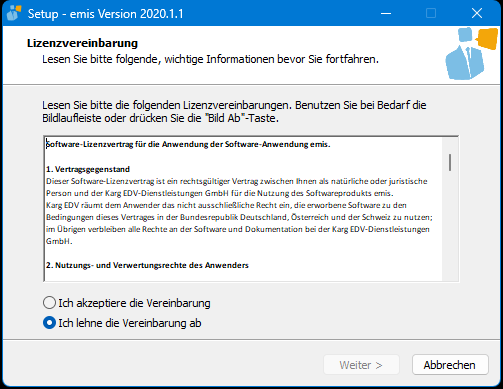Click the license heading 'Software-Lizenzvertrag für die Anwendung'
This screenshot has height=389, width=503.
point(188,144)
